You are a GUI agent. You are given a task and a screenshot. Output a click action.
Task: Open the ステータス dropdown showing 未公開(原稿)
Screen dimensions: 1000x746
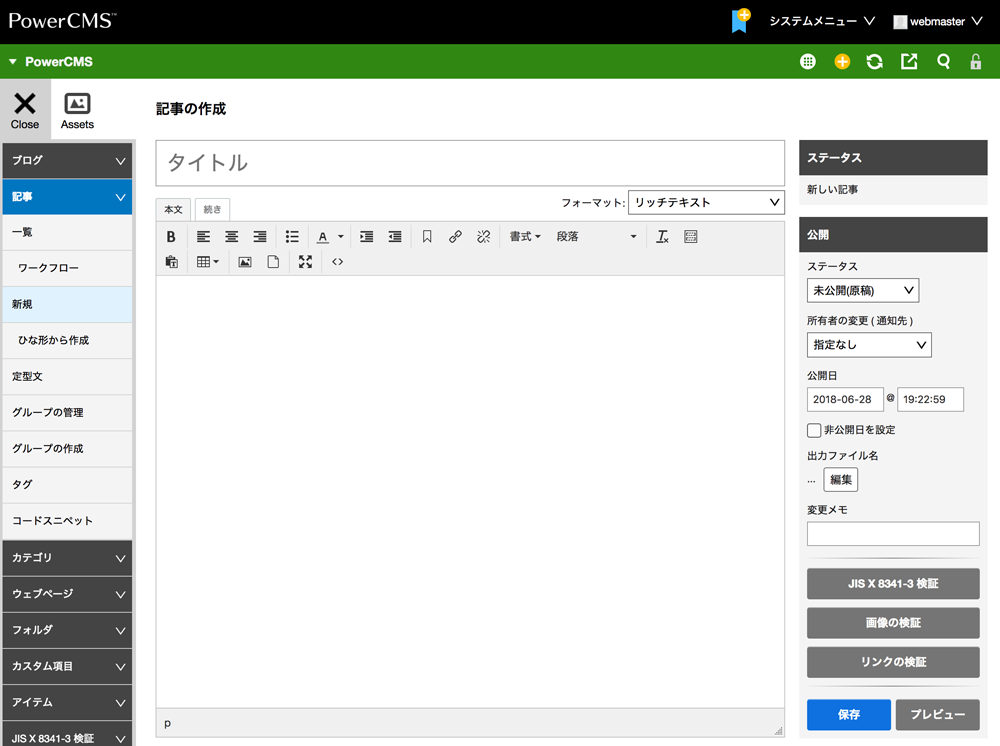click(862, 290)
